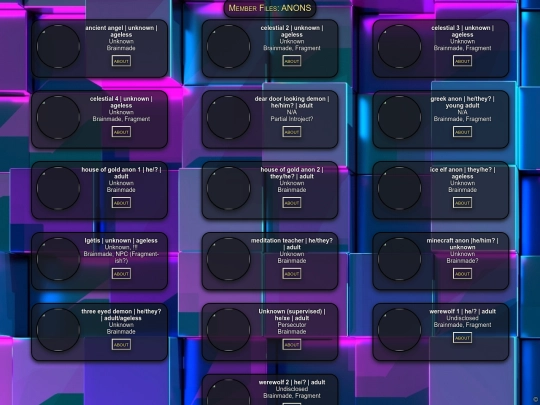Select 'Igétis | unknown | ageless' title
The height and width of the screenshot is (405, 540).
click(x=121, y=241)
